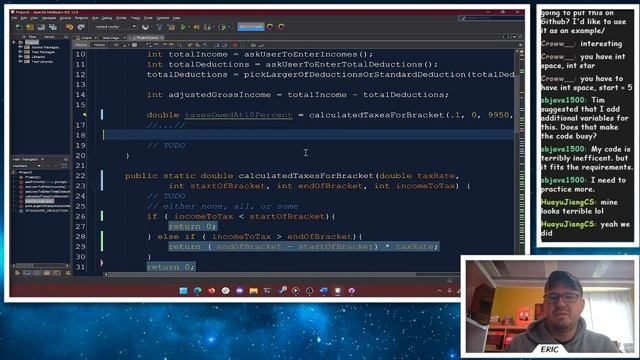Collapse the Project2 root node
The image size is (640, 360).
[x=14, y=42]
